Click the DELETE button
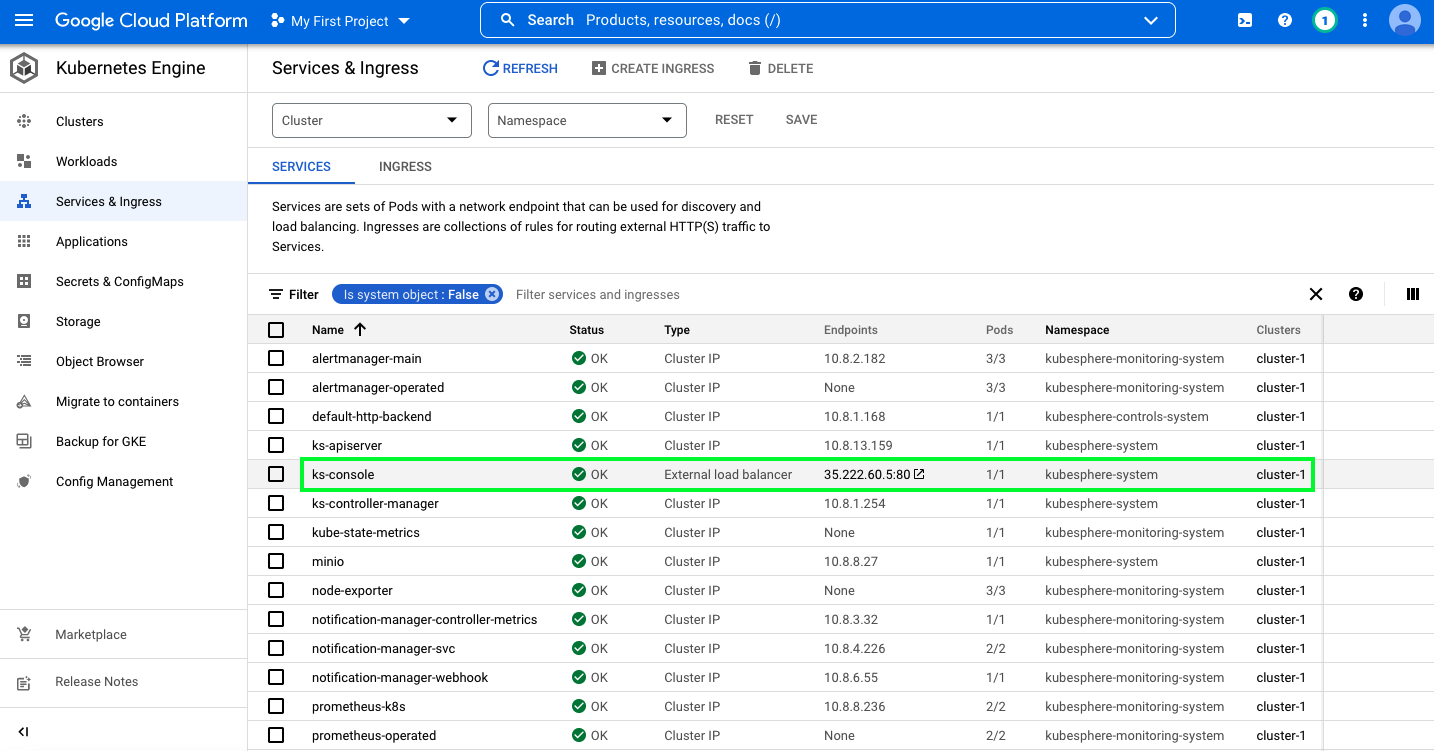Screen dimensions: 1434x751 point(781,68)
